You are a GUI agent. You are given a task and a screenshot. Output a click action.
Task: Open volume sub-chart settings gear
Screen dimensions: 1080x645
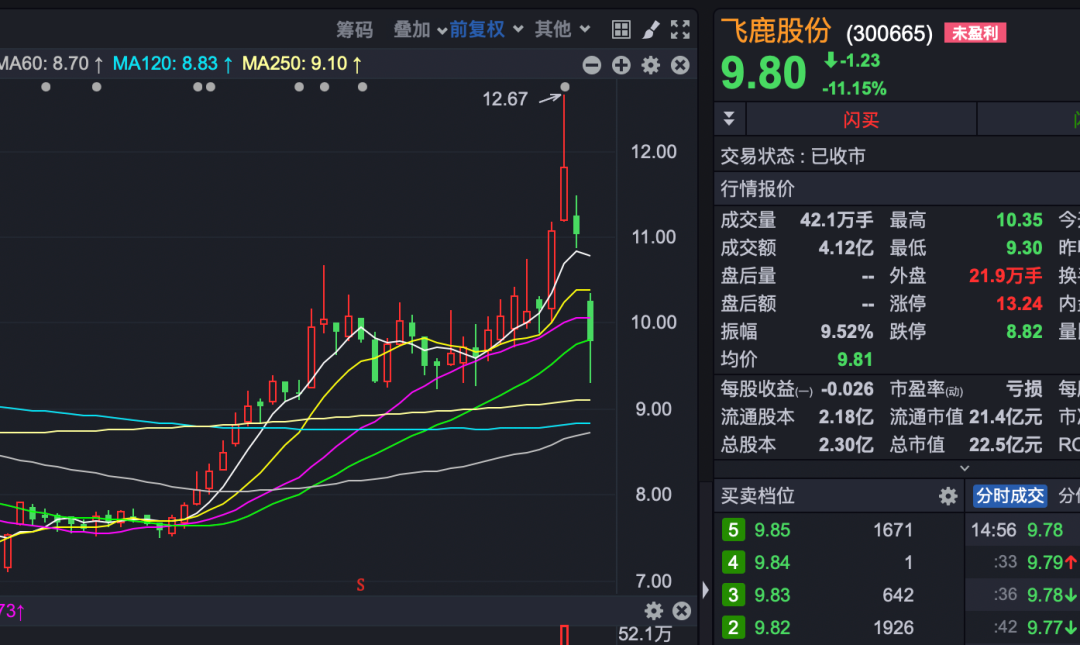tap(654, 611)
